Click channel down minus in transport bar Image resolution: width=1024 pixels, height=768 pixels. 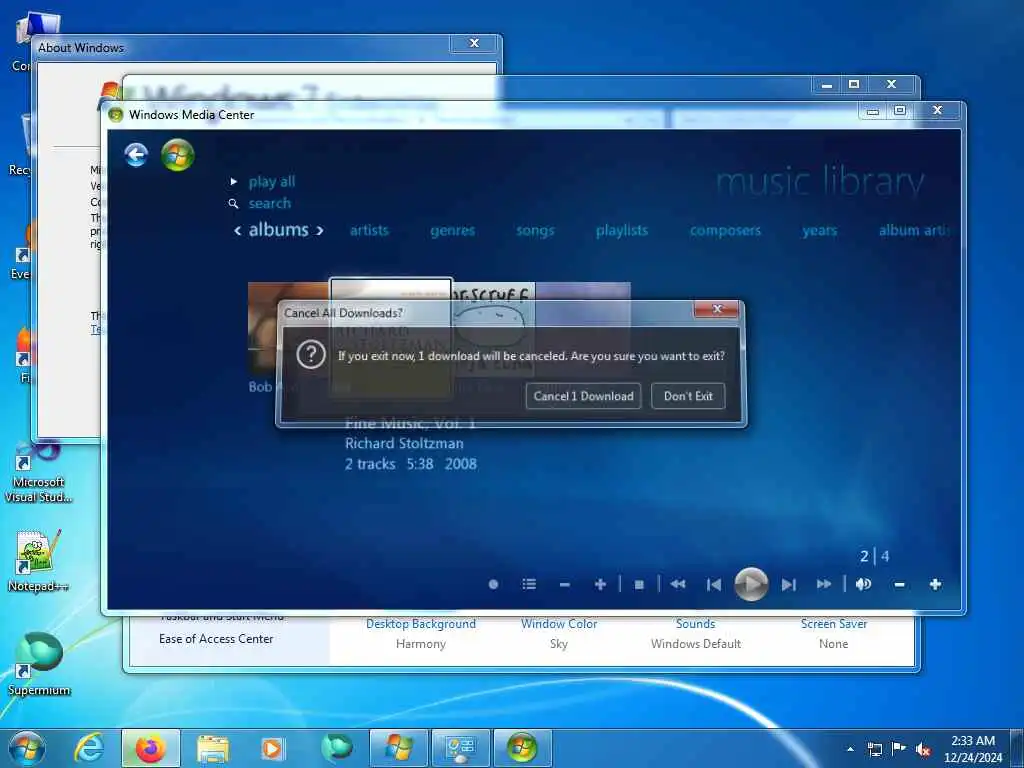tap(565, 584)
